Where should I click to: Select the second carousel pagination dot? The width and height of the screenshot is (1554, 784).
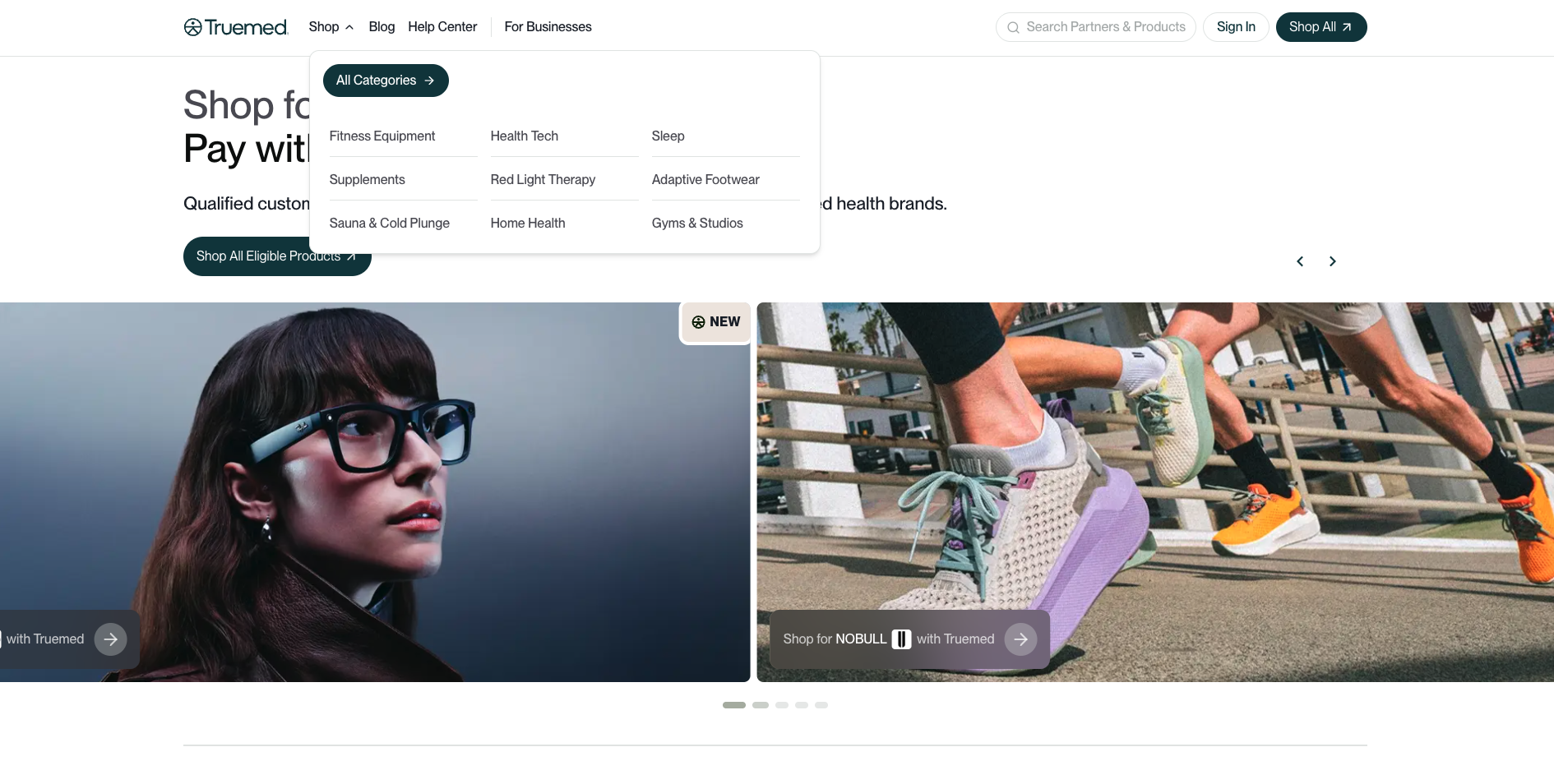click(x=761, y=705)
